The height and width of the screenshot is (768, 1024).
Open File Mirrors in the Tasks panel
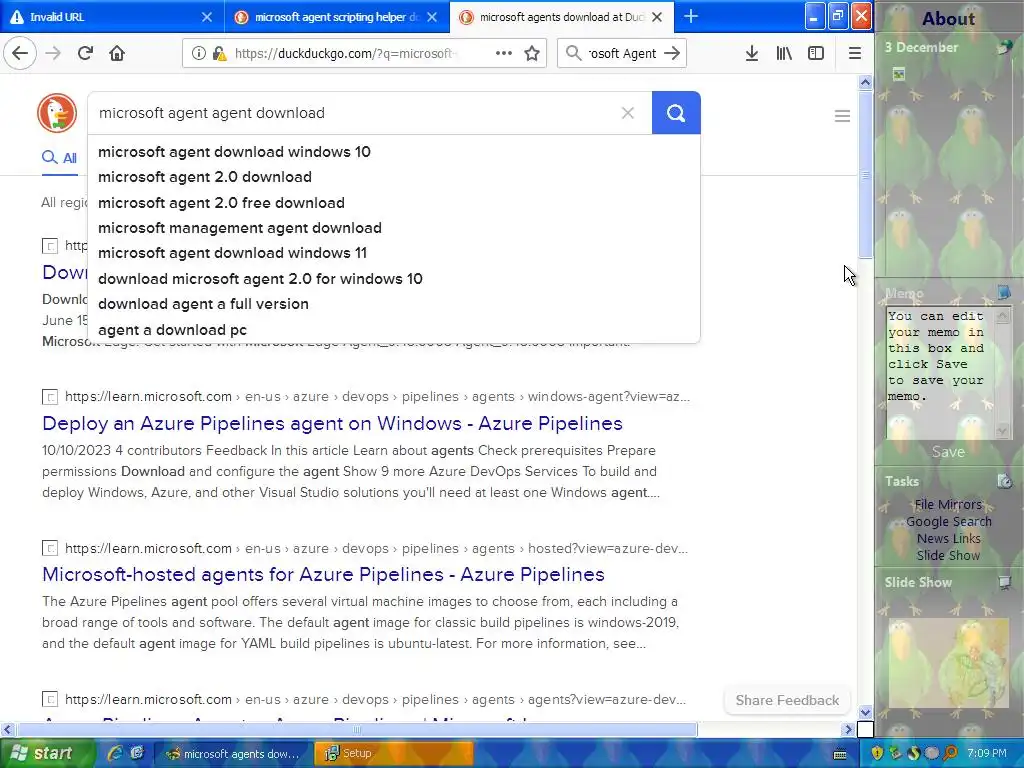pyautogui.click(x=948, y=504)
